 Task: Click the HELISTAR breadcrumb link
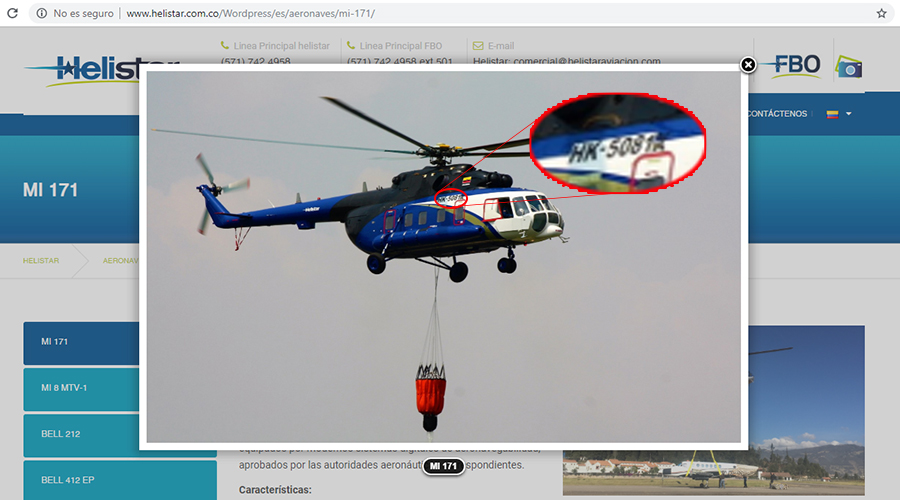point(41,261)
